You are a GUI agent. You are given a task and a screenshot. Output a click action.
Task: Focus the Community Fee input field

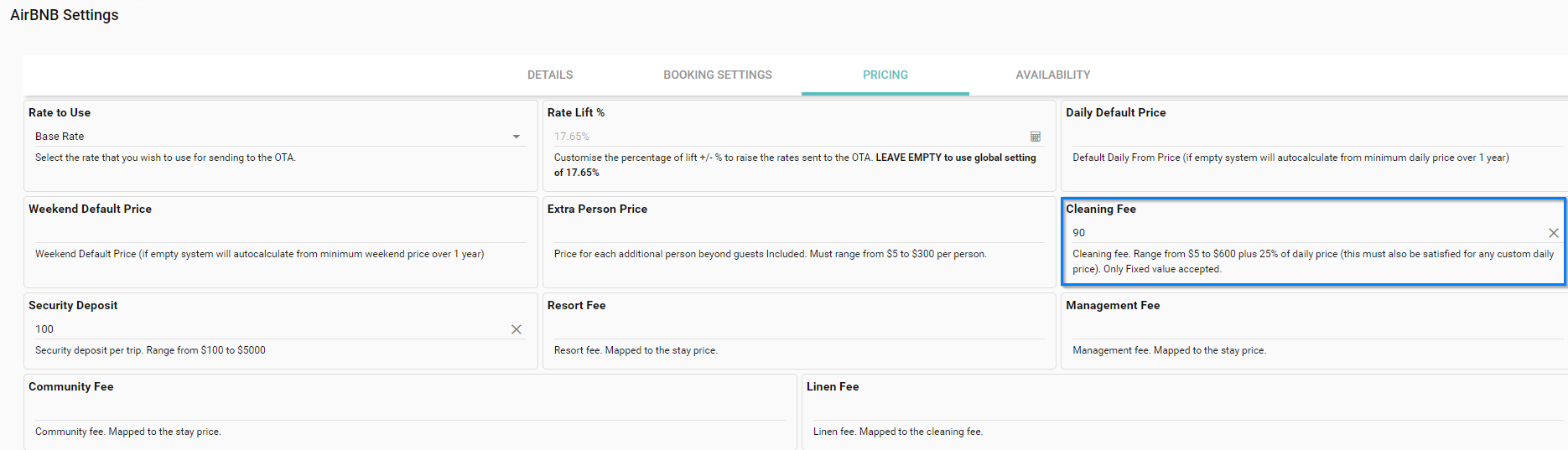[x=409, y=411]
